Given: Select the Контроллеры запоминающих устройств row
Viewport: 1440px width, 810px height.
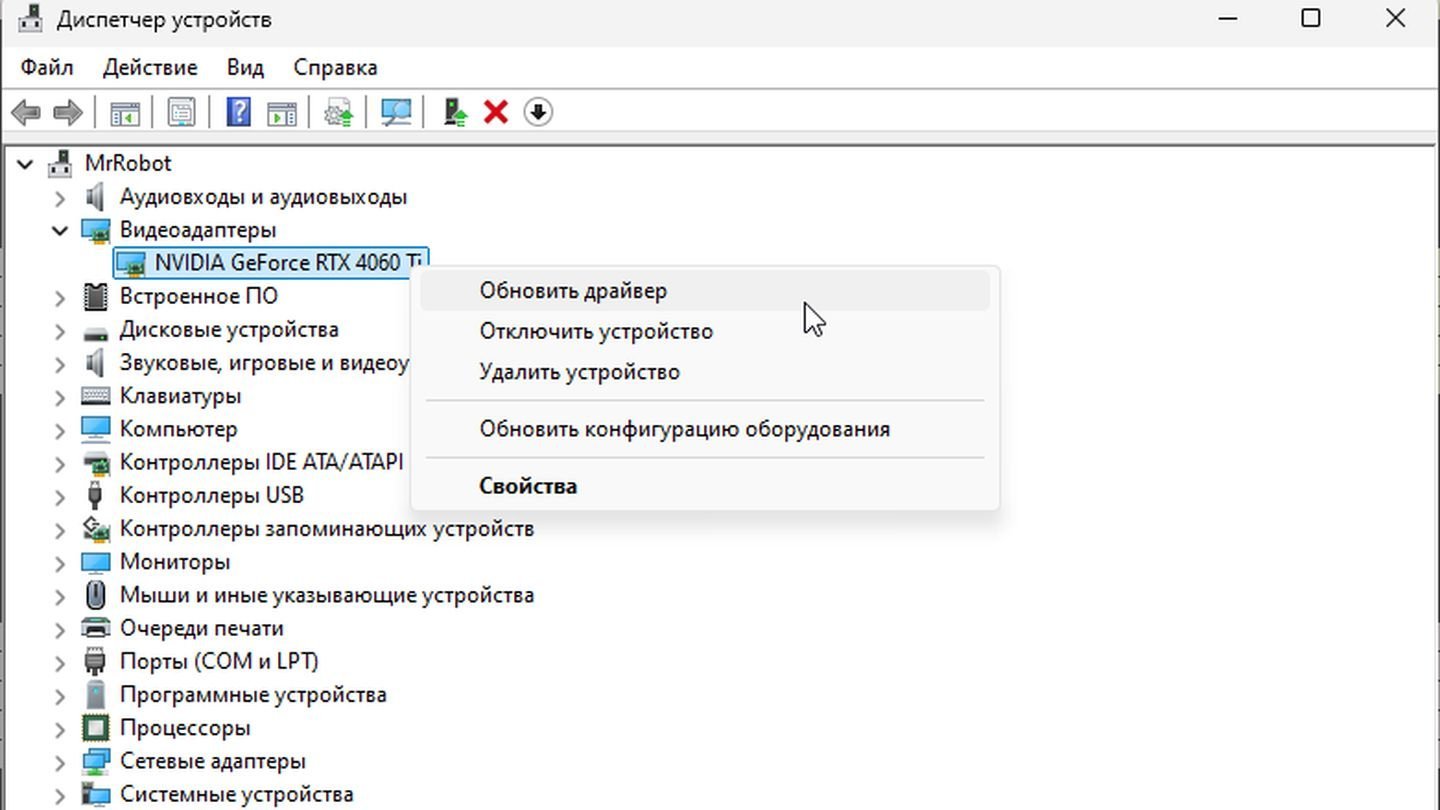Looking at the screenshot, I should [327, 528].
